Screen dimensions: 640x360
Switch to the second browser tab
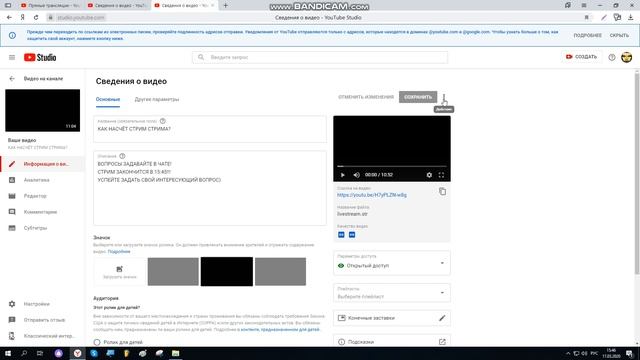coord(117,6)
